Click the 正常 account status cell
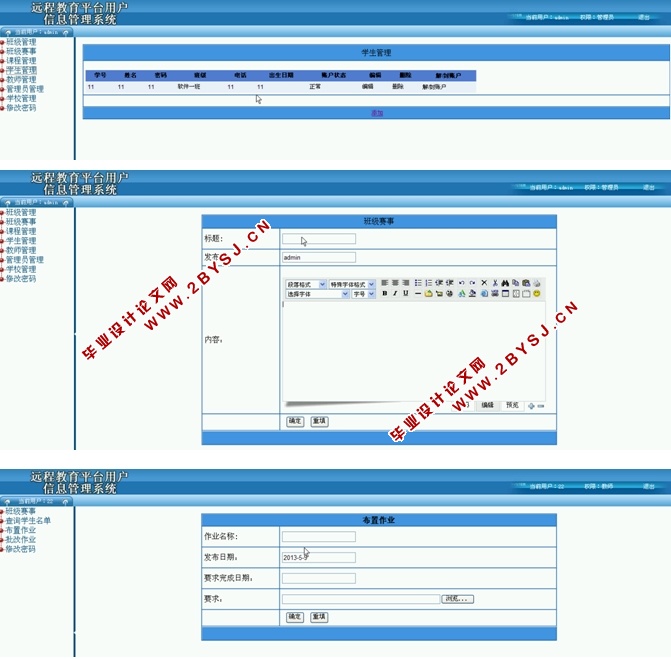Image resolution: width=671 pixels, height=659 pixels. point(315,86)
